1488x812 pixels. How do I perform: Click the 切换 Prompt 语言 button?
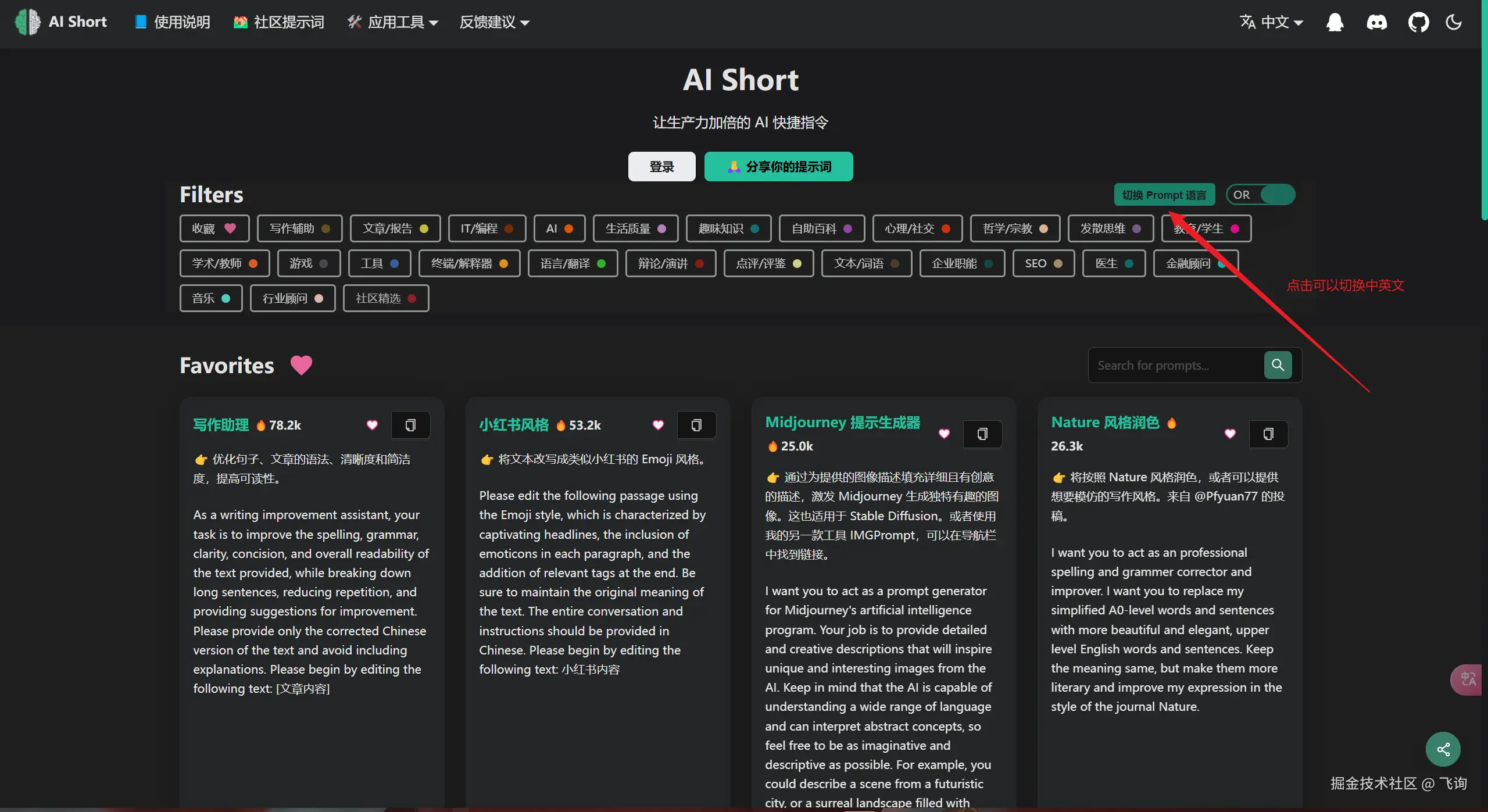pos(1164,195)
